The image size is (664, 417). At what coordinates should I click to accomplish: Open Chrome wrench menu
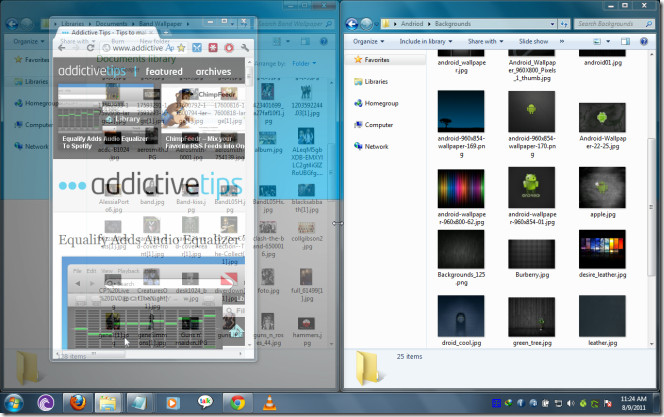coord(245,48)
